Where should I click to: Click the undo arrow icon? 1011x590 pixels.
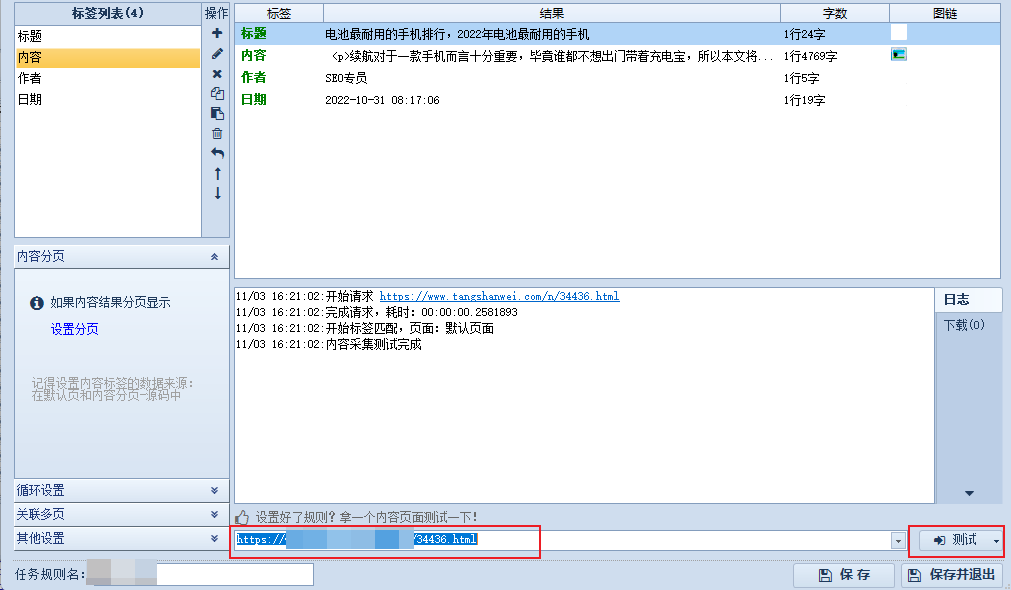[217, 153]
